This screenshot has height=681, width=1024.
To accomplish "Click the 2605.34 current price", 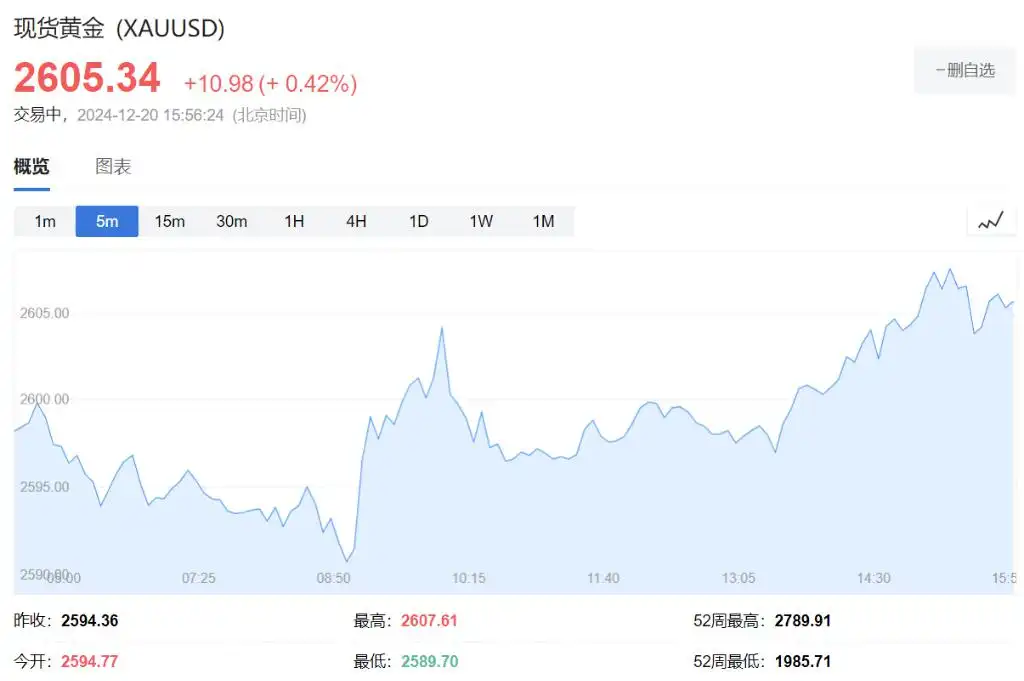I will point(87,78).
